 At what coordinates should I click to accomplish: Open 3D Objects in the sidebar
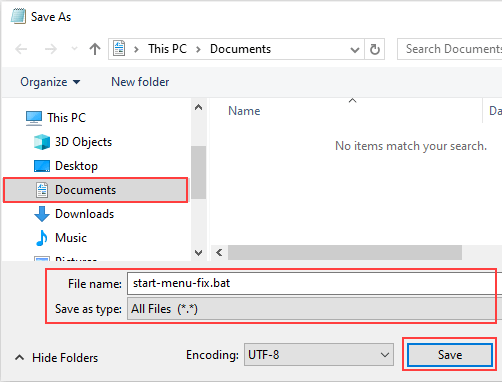(x=83, y=142)
